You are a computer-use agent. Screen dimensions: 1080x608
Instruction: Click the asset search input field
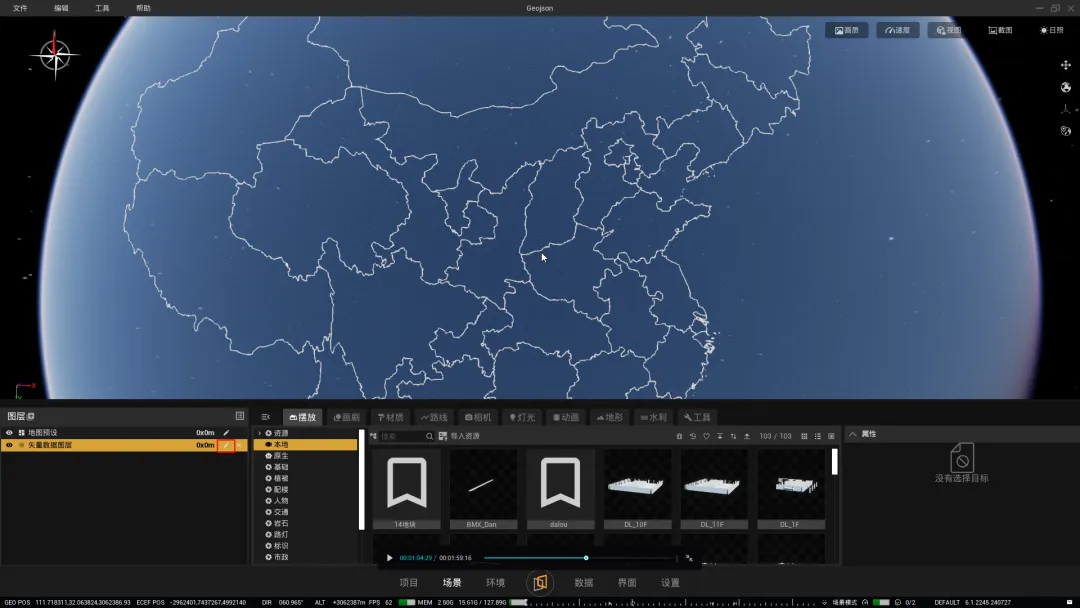click(402, 436)
